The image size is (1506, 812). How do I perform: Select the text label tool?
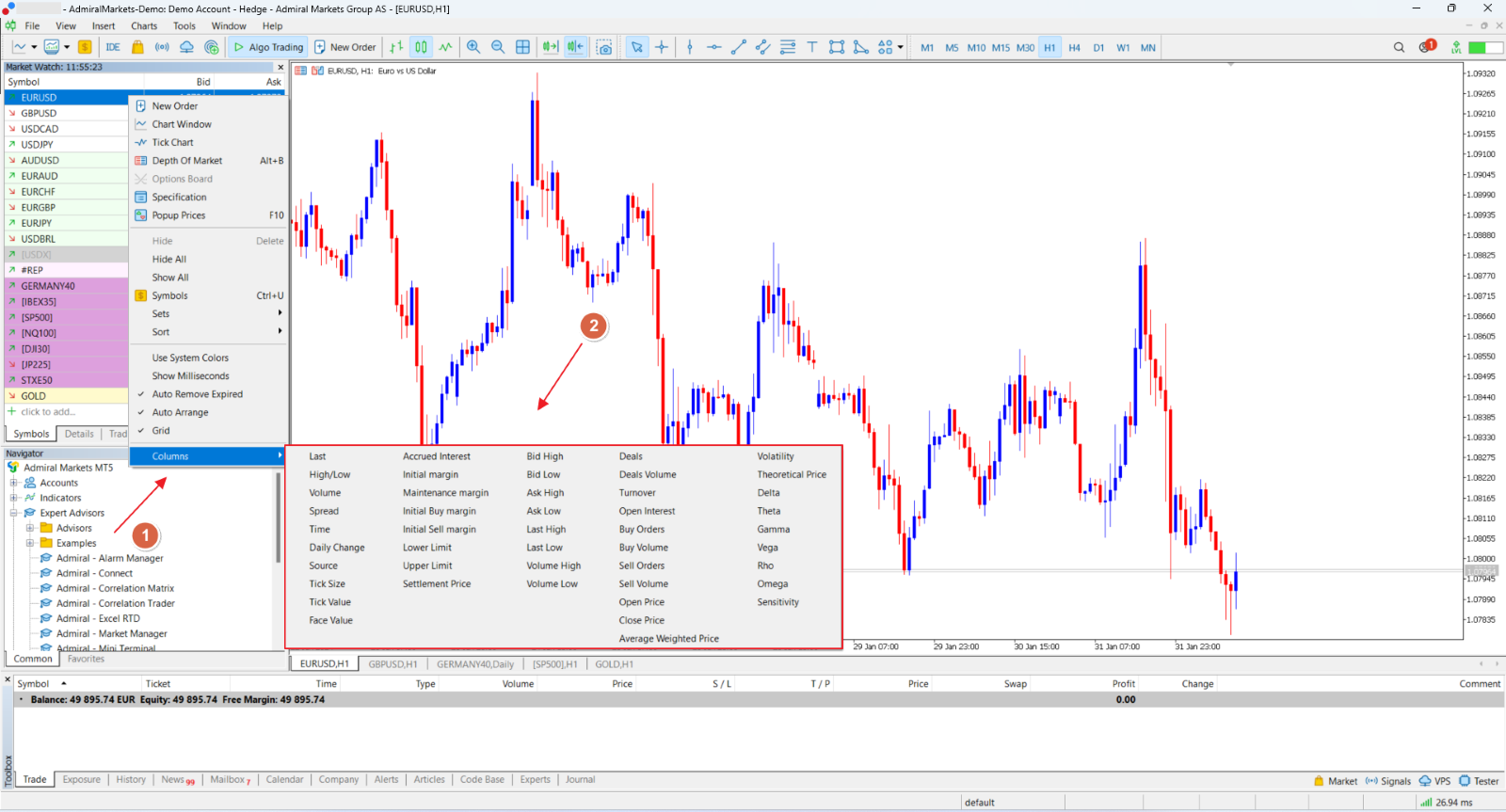pos(812,47)
